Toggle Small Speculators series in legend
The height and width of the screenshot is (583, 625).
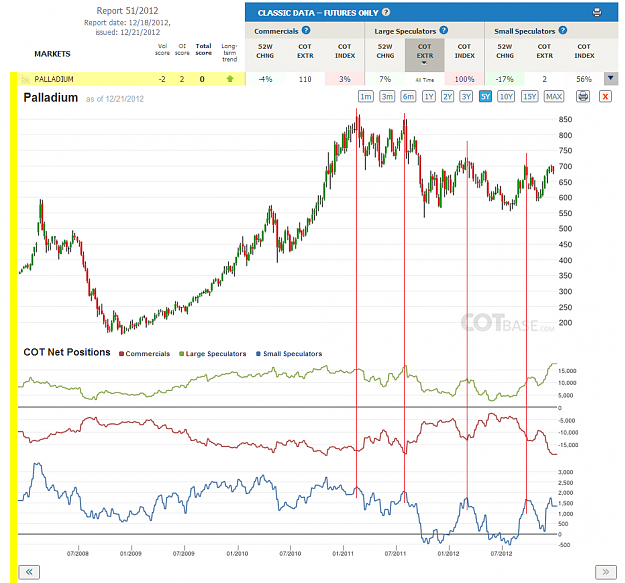coord(289,353)
